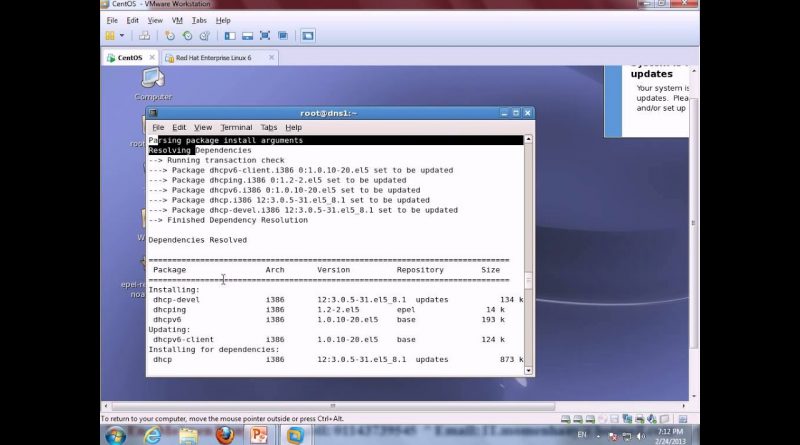Open terminal Edit menu
The image size is (800, 445).
tap(179, 128)
